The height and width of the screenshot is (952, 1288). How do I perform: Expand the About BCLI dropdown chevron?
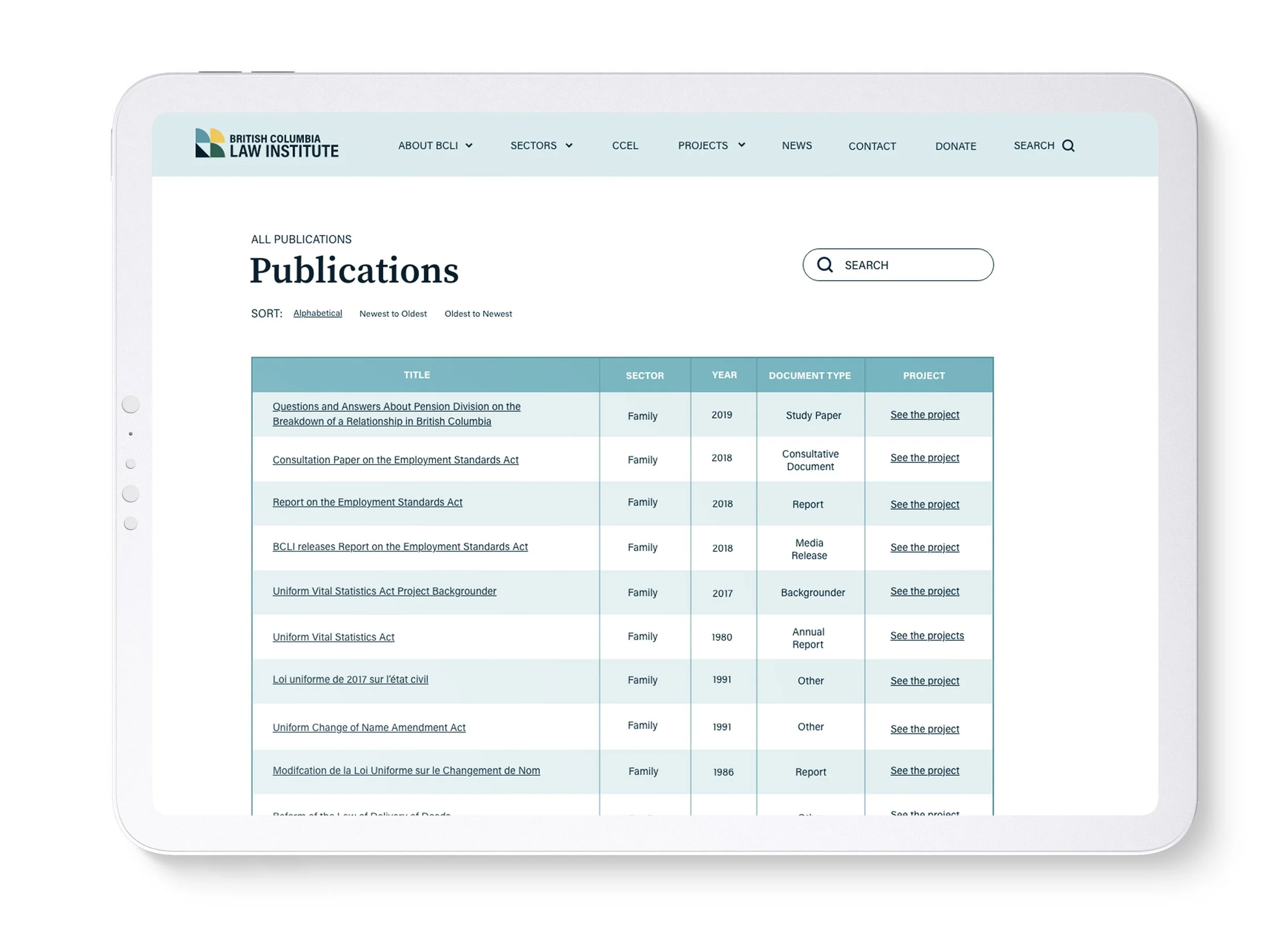pos(469,146)
